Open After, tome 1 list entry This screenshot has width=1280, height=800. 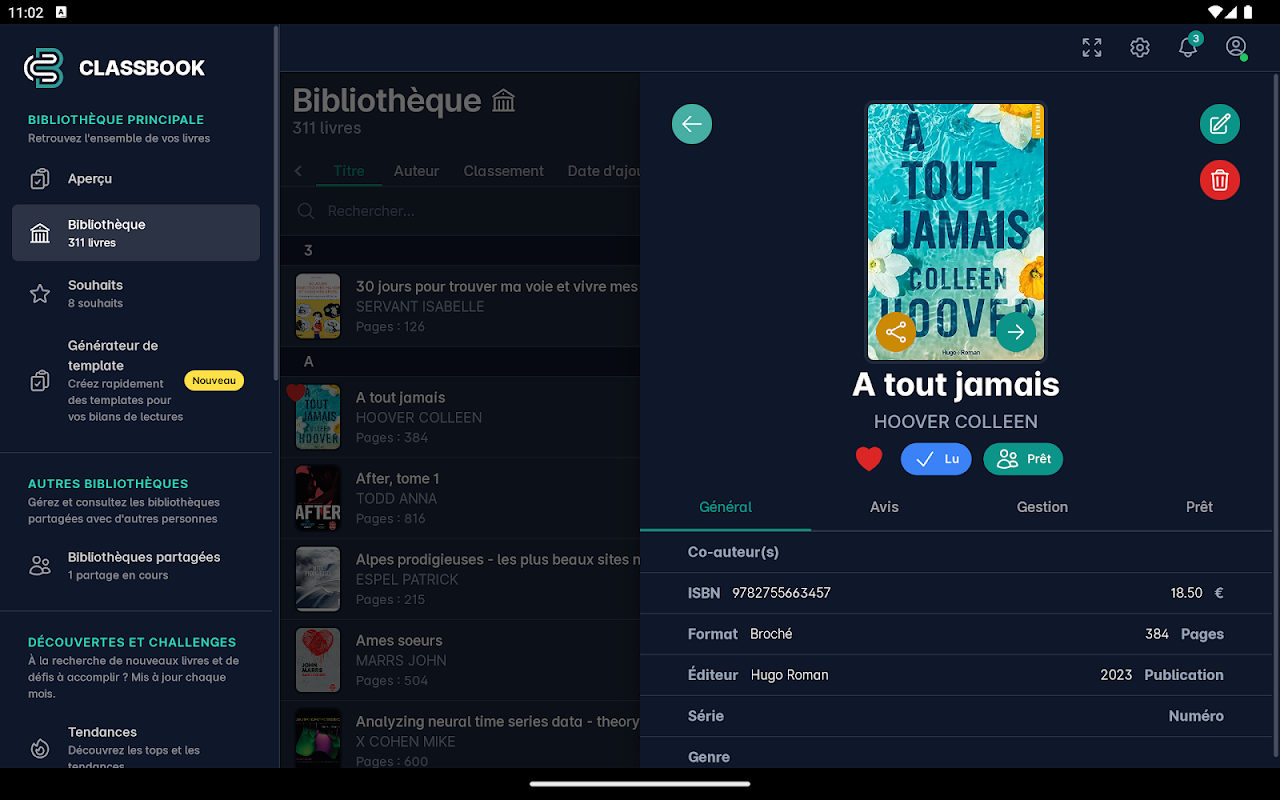pyautogui.click(x=460, y=498)
